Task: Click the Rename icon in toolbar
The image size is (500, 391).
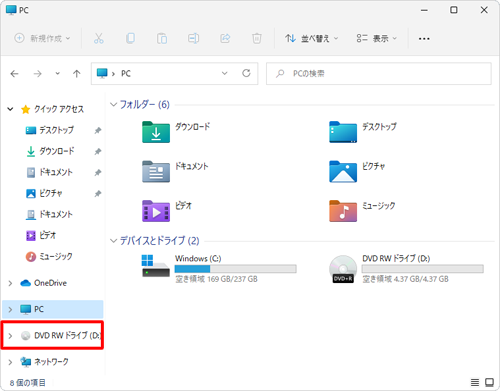Action: [193, 38]
